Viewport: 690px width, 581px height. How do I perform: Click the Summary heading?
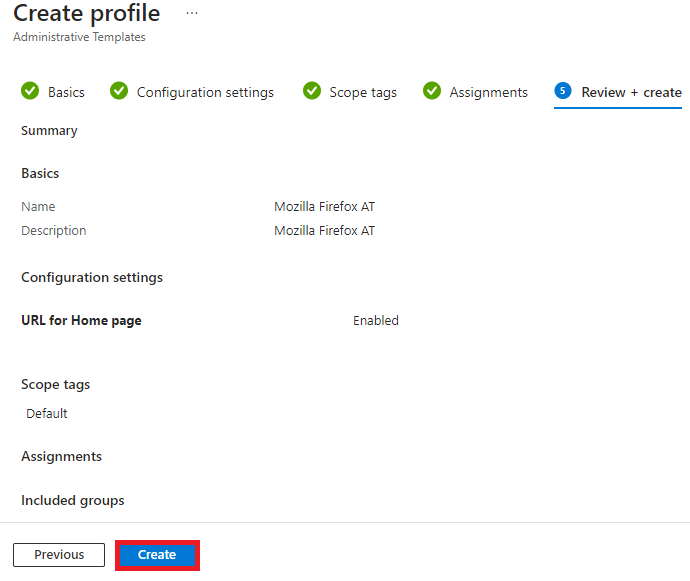49,131
